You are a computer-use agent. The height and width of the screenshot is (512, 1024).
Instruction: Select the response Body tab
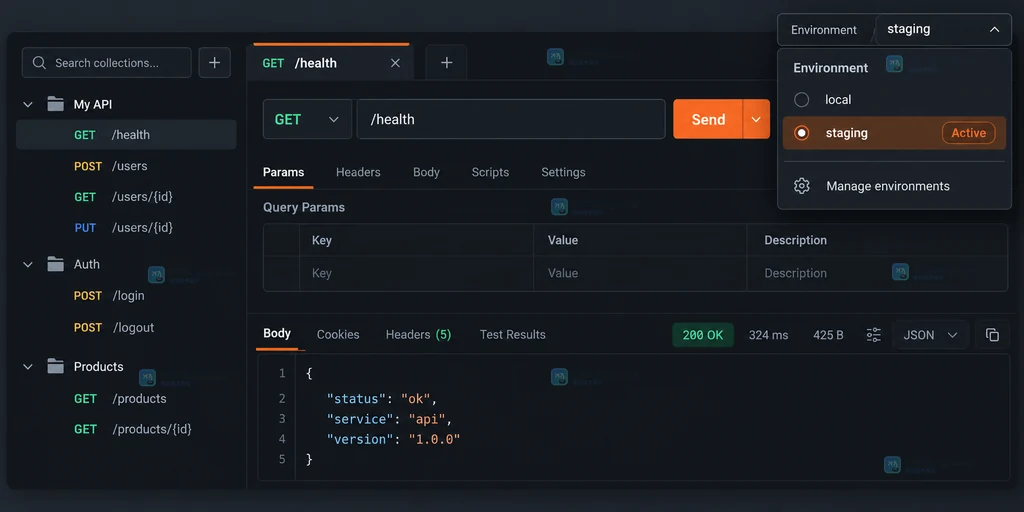277,334
